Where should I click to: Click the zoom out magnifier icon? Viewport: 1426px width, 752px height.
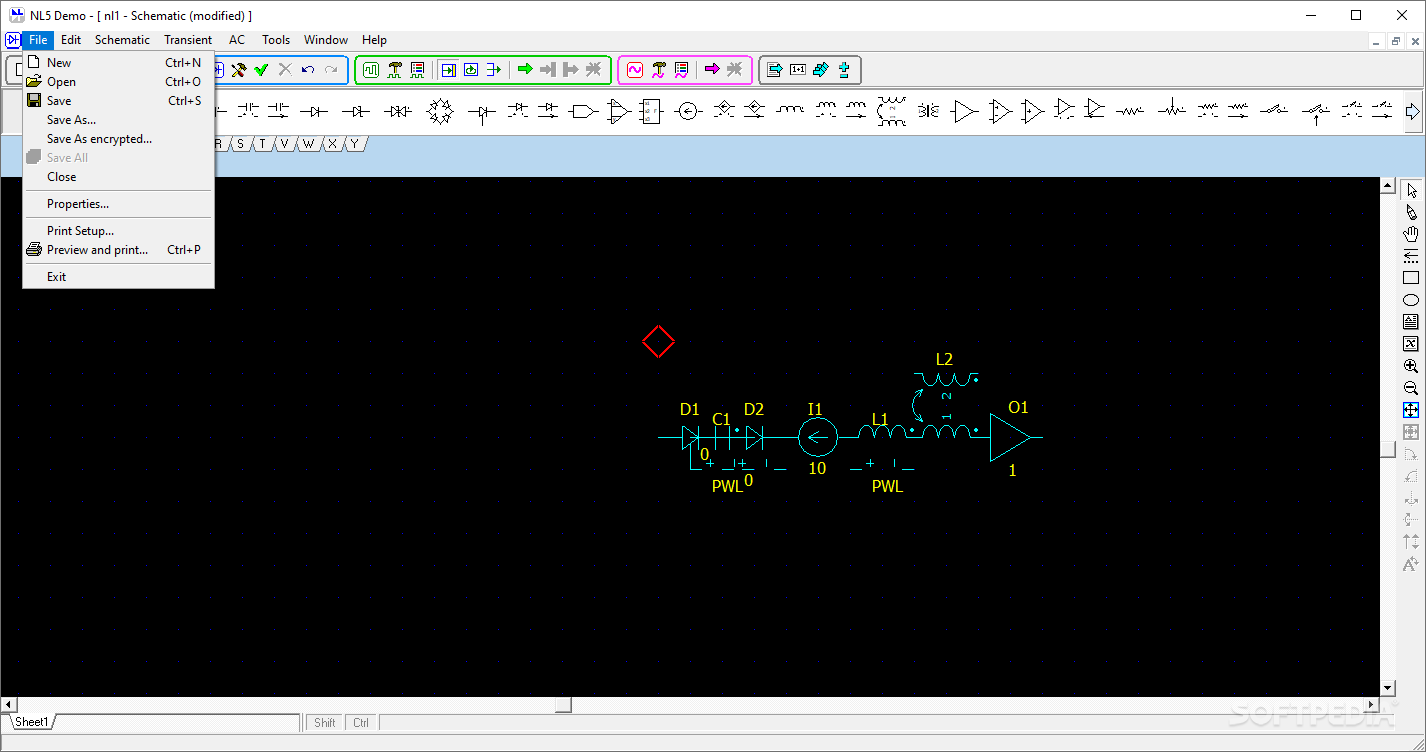(x=1411, y=388)
